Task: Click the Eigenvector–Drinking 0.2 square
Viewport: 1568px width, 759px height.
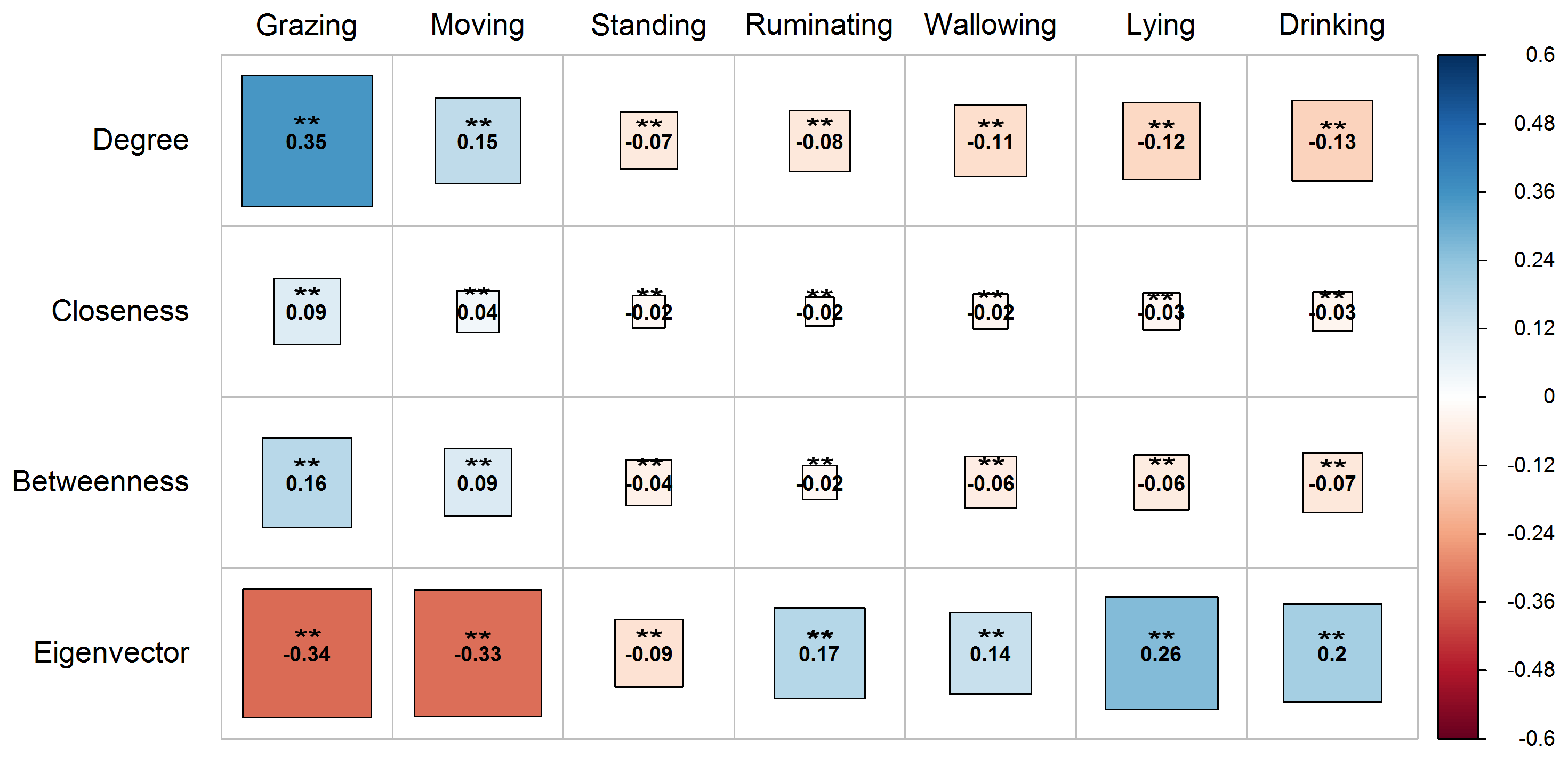Action: pyautogui.click(x=1332, y=652)
